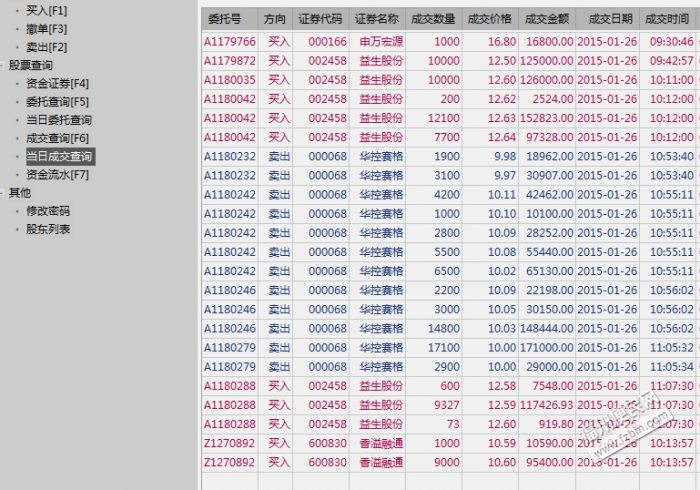Viewport: 700px width, 490px height.
Task: Select 撤单[F3] cancel order entry
Action: click(x=46, y=29)
